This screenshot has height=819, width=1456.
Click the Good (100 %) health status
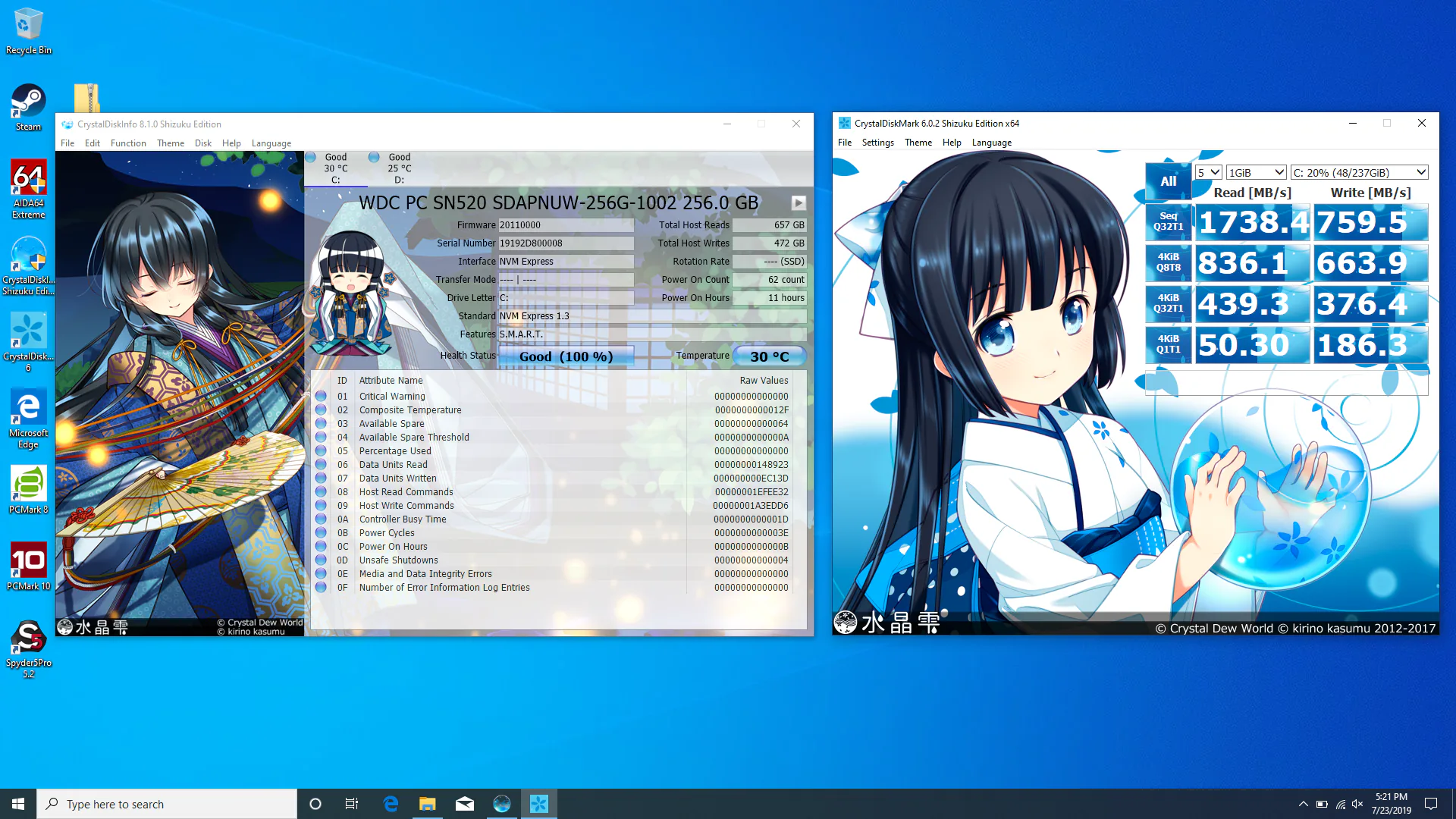[x=566, y=356]
